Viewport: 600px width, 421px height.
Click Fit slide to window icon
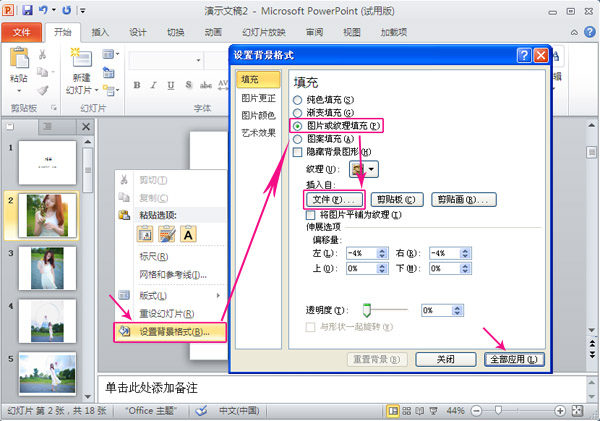tap(577, 411)
